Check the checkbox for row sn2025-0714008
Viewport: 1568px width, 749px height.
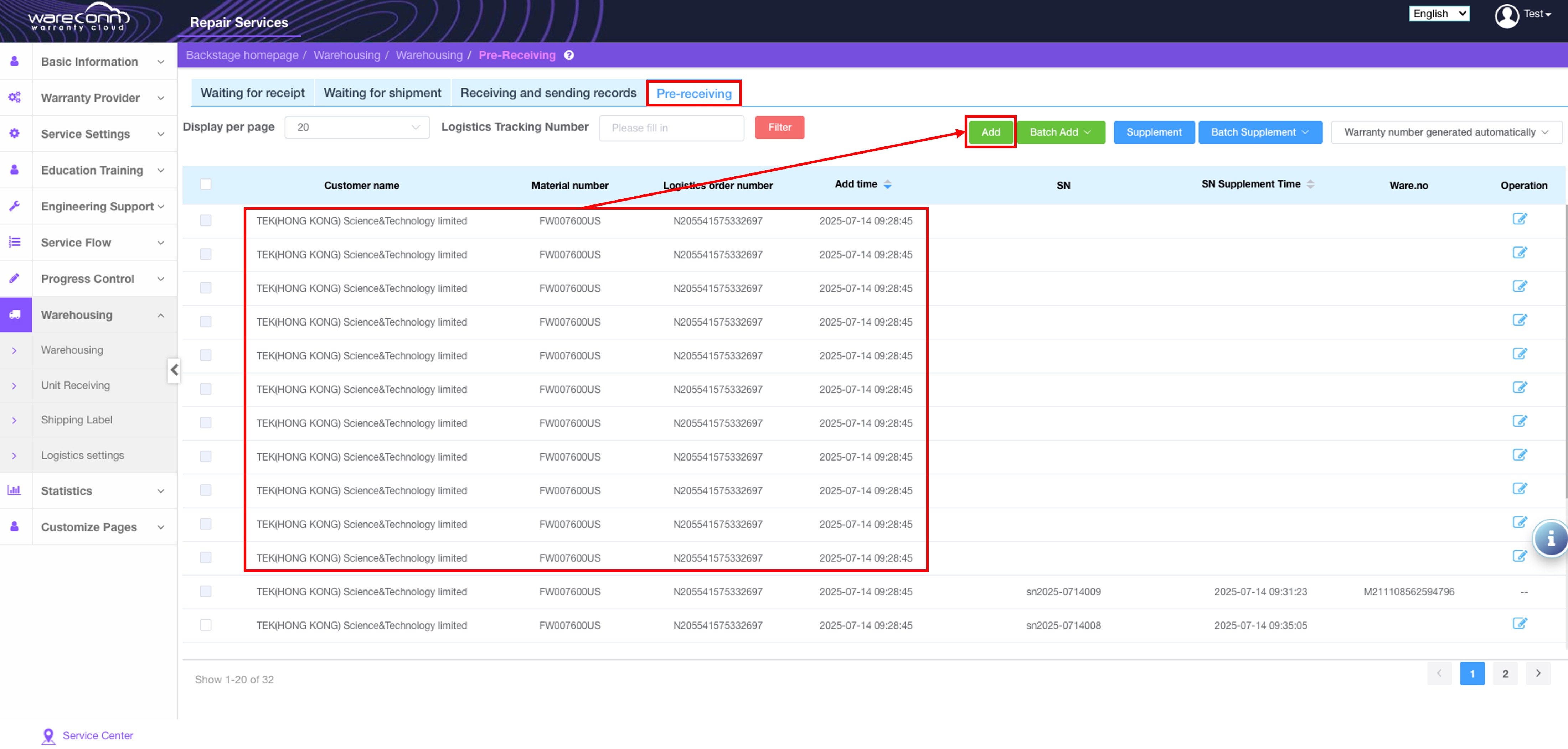click(206, 625)
